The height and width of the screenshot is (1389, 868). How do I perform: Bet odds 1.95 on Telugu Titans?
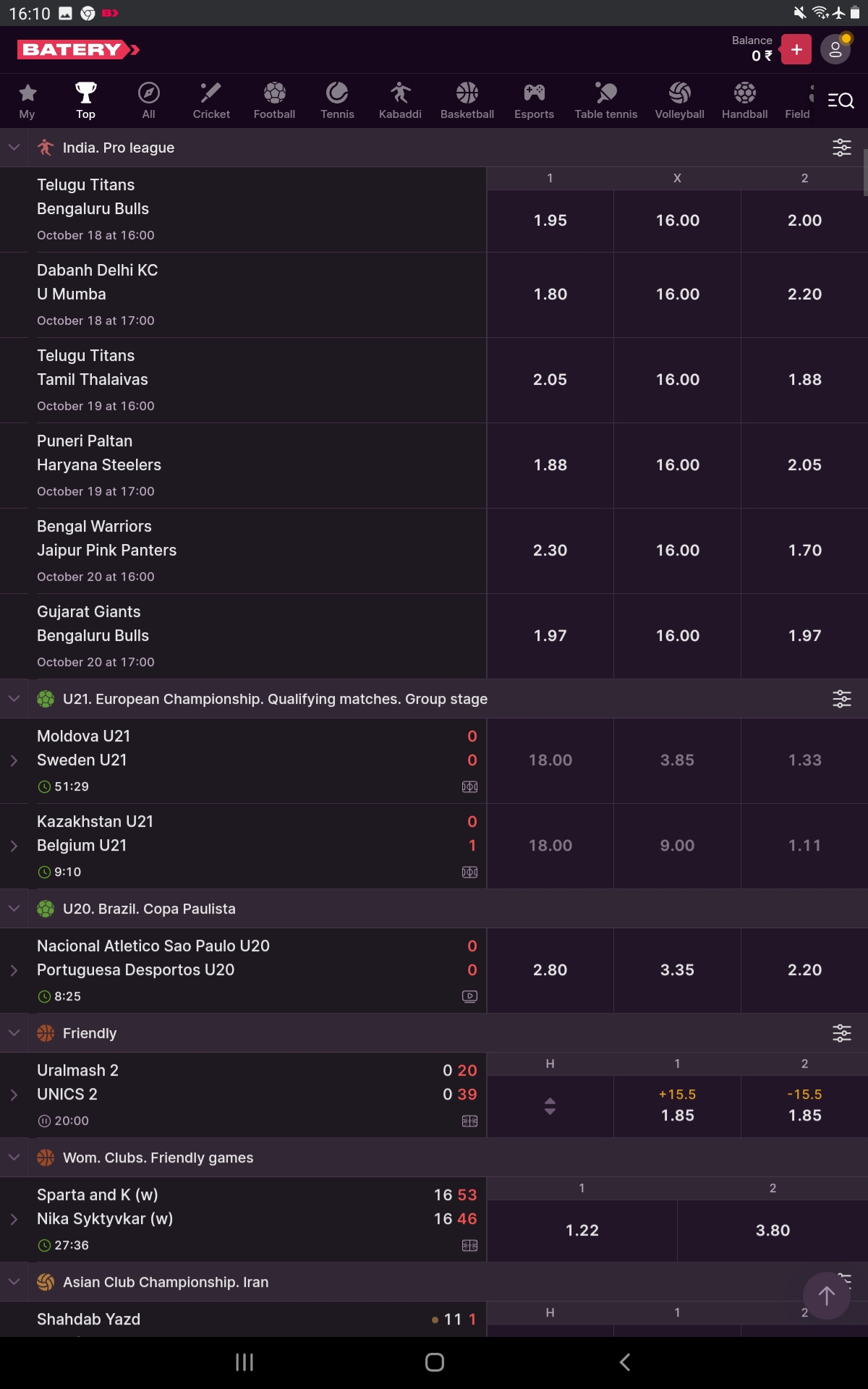coord(550,221)
